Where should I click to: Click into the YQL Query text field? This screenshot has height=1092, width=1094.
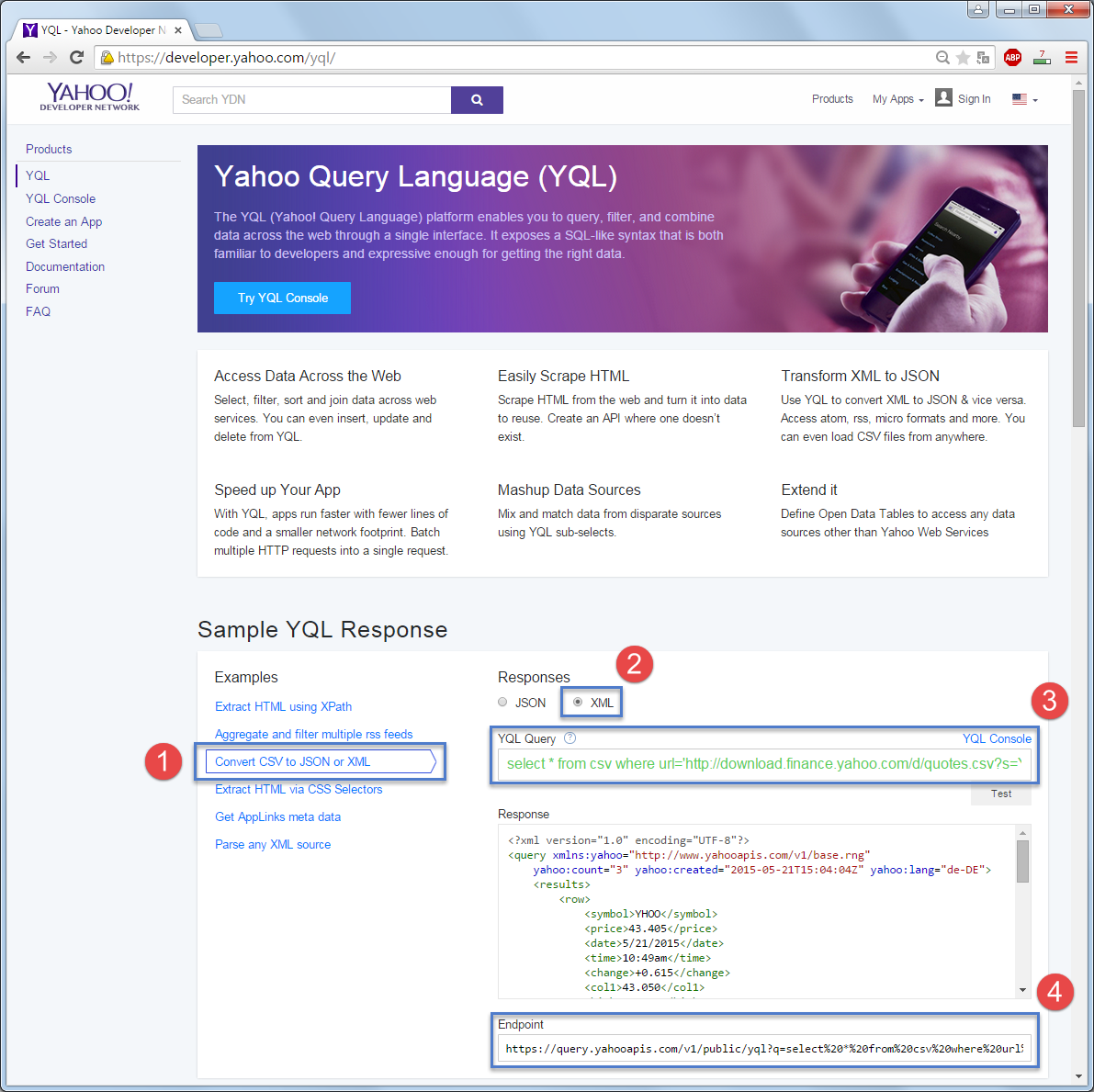(x=764, y=764)
